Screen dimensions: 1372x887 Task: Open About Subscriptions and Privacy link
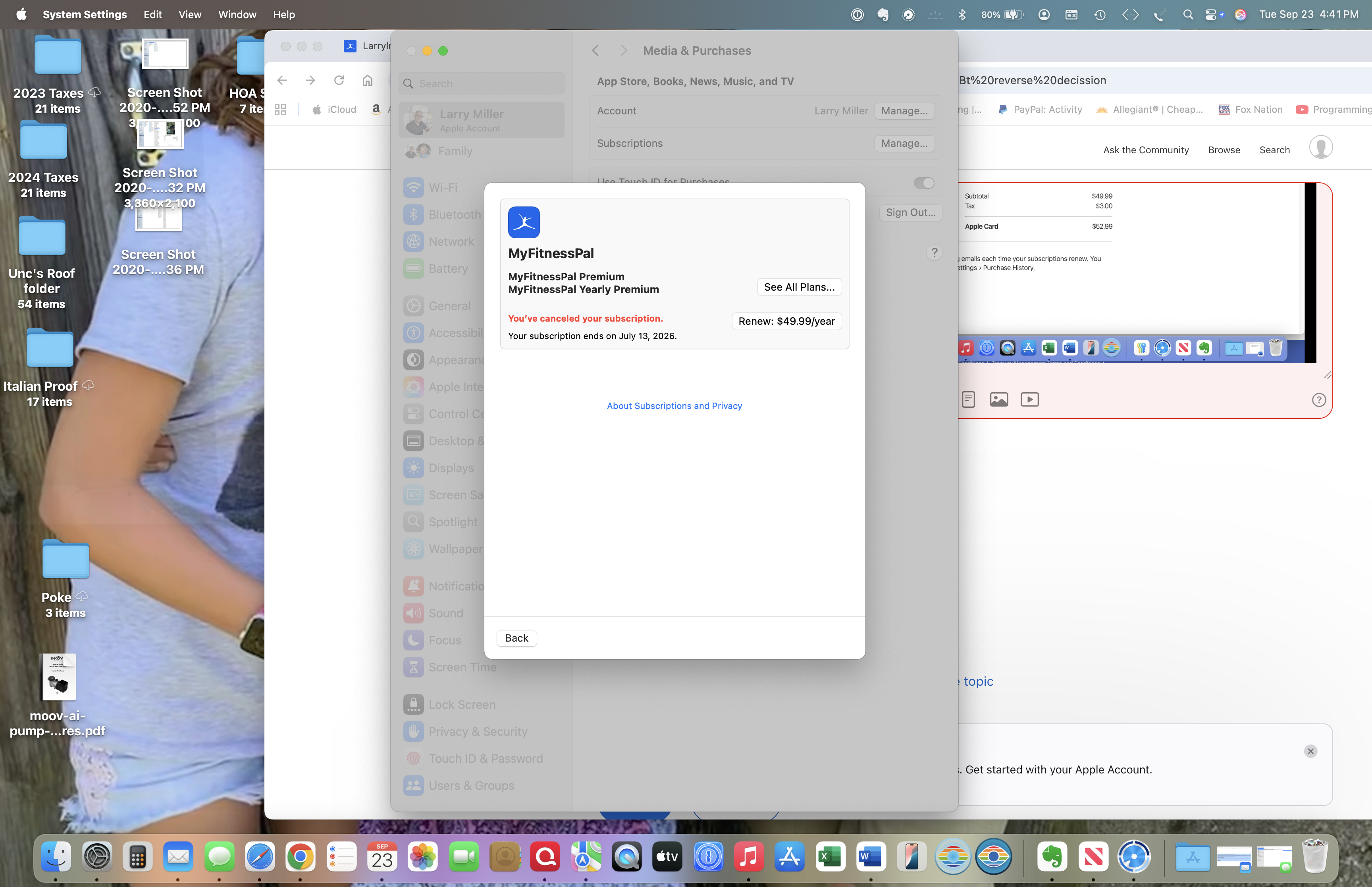click(x=674, y=405)
